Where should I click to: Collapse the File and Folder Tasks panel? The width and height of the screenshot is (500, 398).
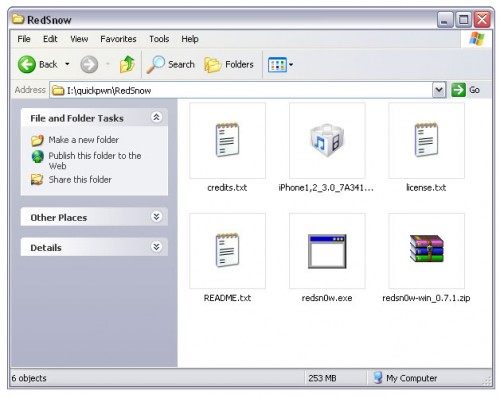156,117
